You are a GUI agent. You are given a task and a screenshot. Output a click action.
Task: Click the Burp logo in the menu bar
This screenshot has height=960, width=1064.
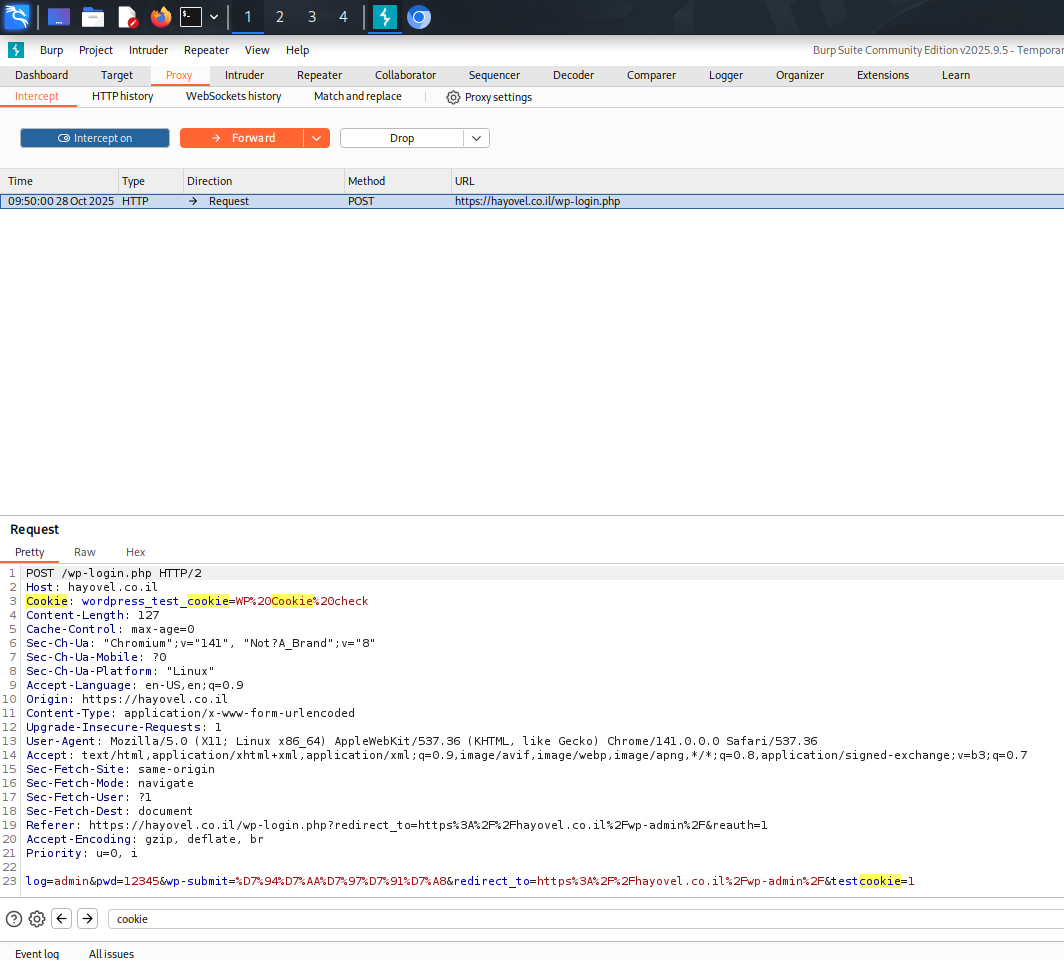click(16, 50)
